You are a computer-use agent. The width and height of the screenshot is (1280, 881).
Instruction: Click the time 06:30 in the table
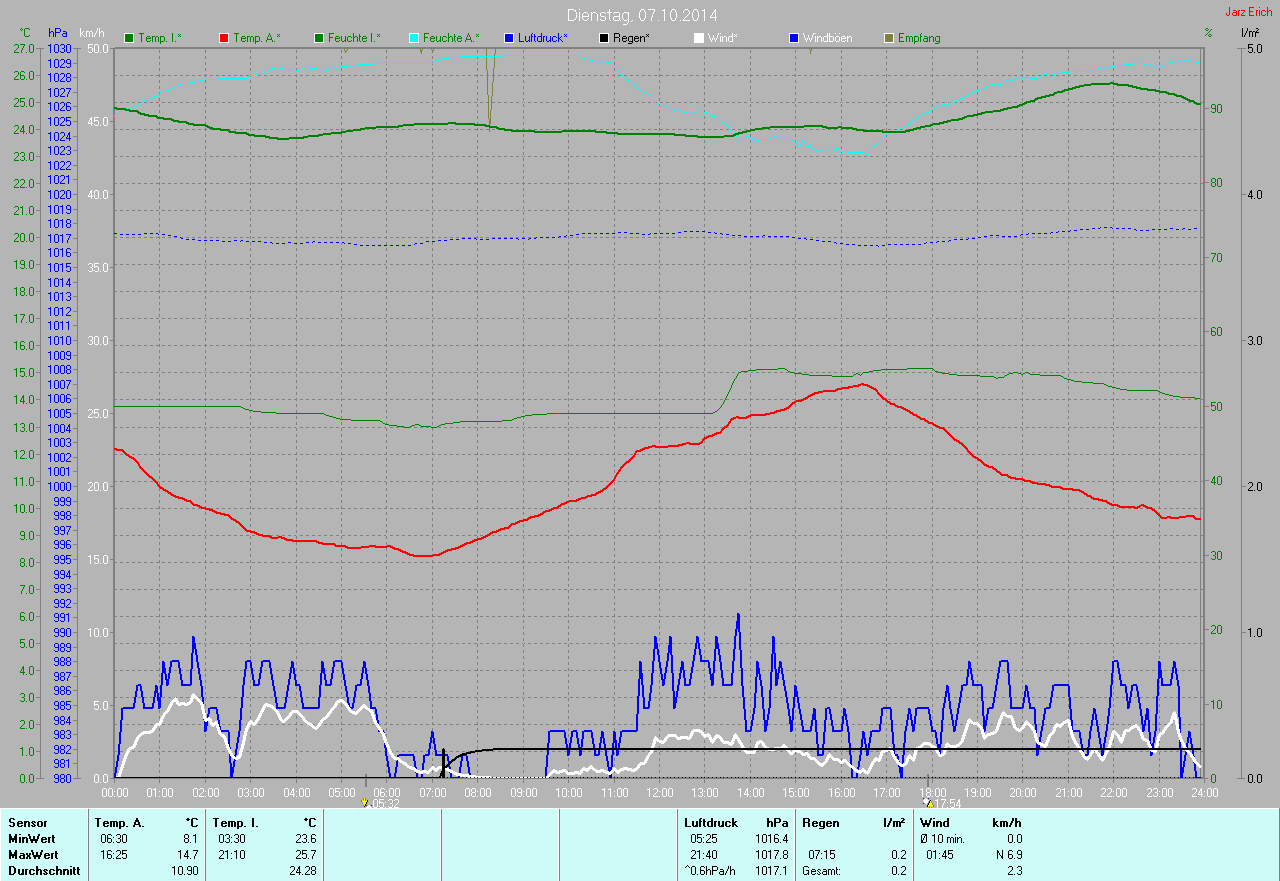(114, 839)
